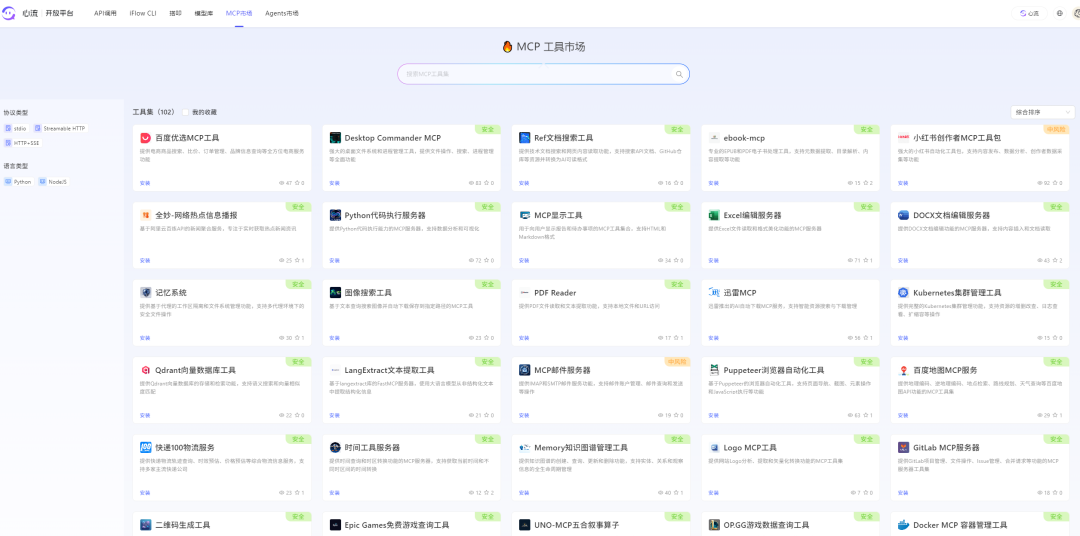Toggle the Streamable HTTP protocol filter
Screen dimensions: 1080x536
(x=60, y=128)
